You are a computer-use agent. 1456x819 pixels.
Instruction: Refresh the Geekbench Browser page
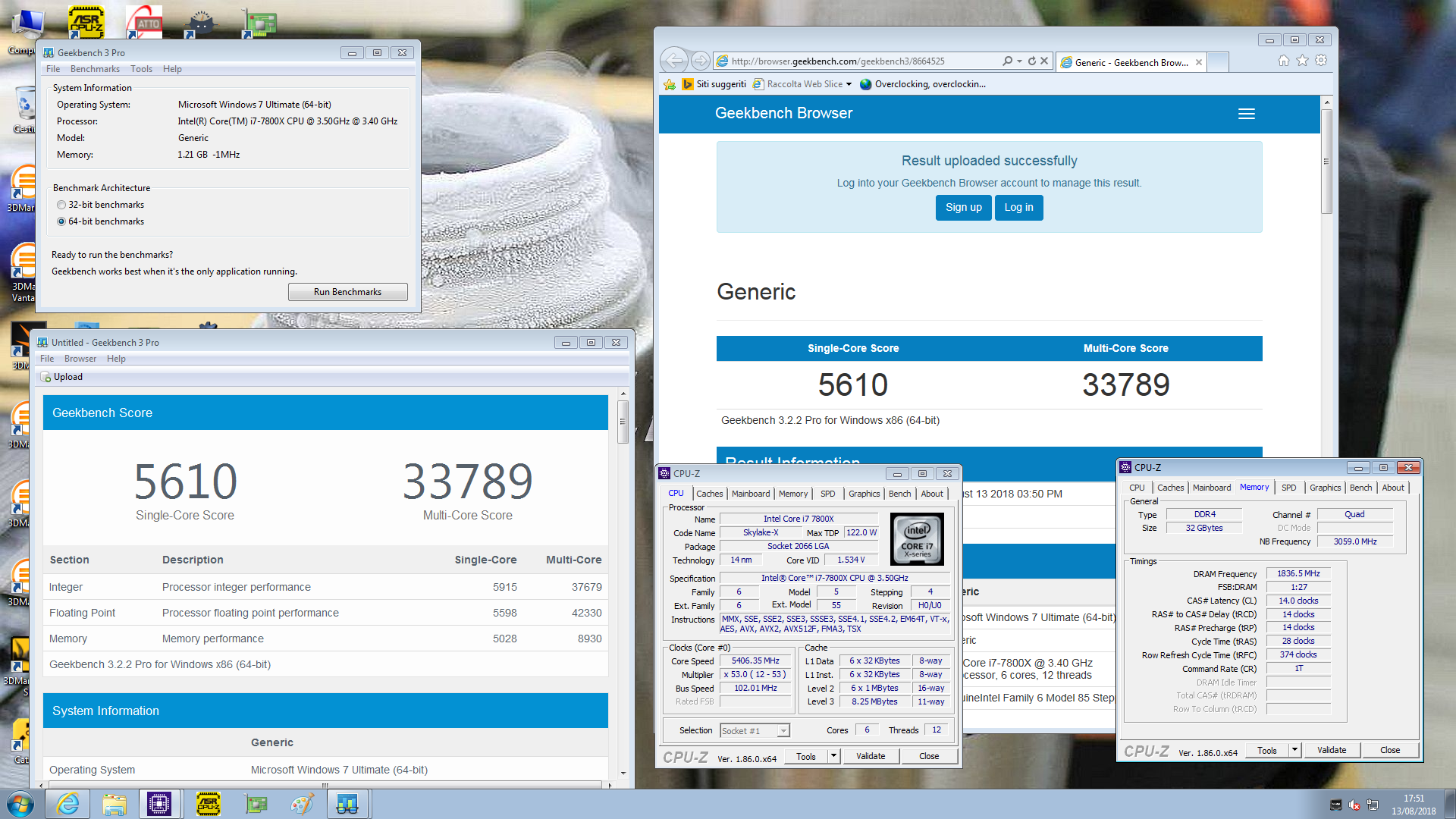pyautogui.click(x=1032, y=61)
